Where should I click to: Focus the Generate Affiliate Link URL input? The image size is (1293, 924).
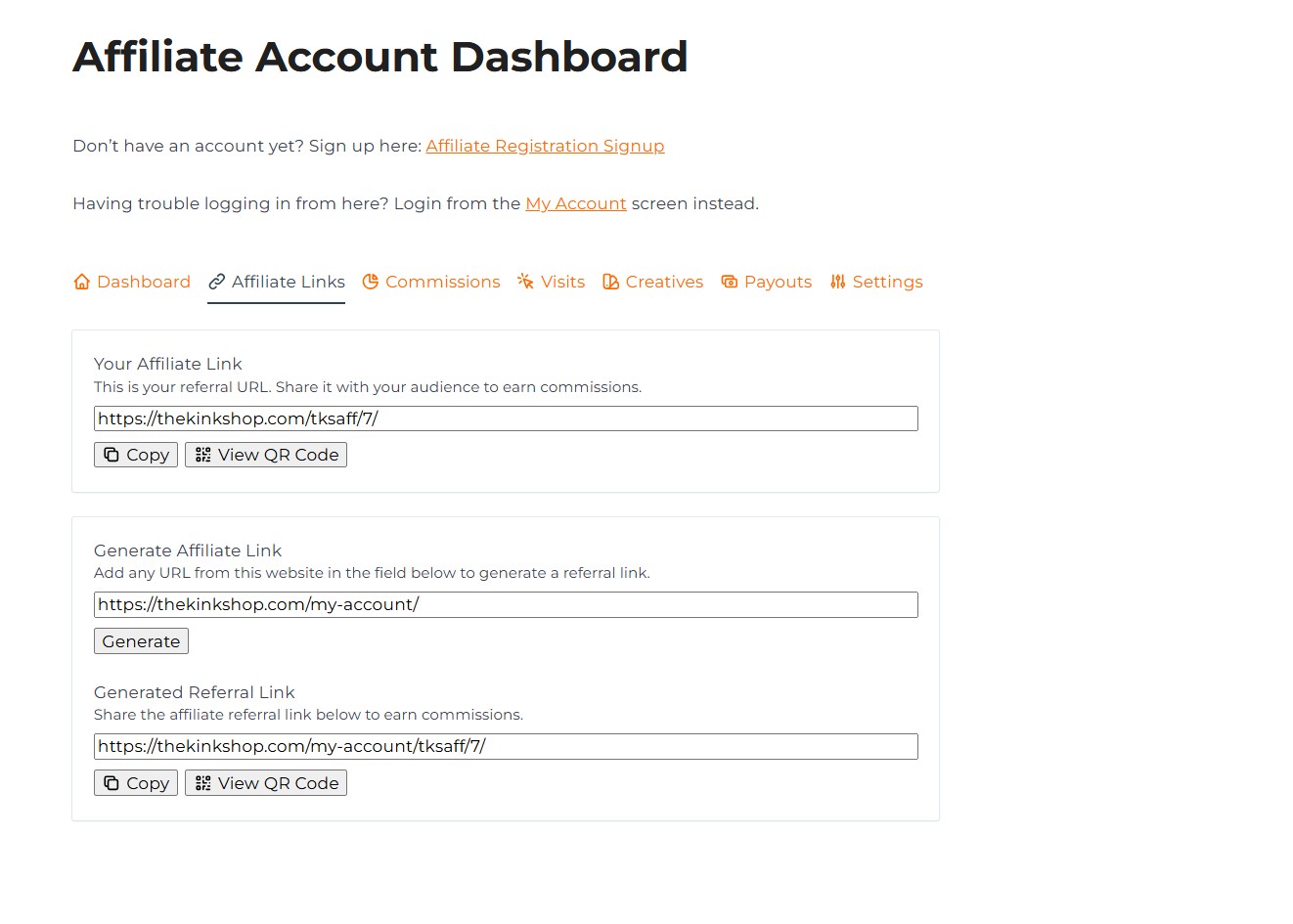[x=506, y=604]
